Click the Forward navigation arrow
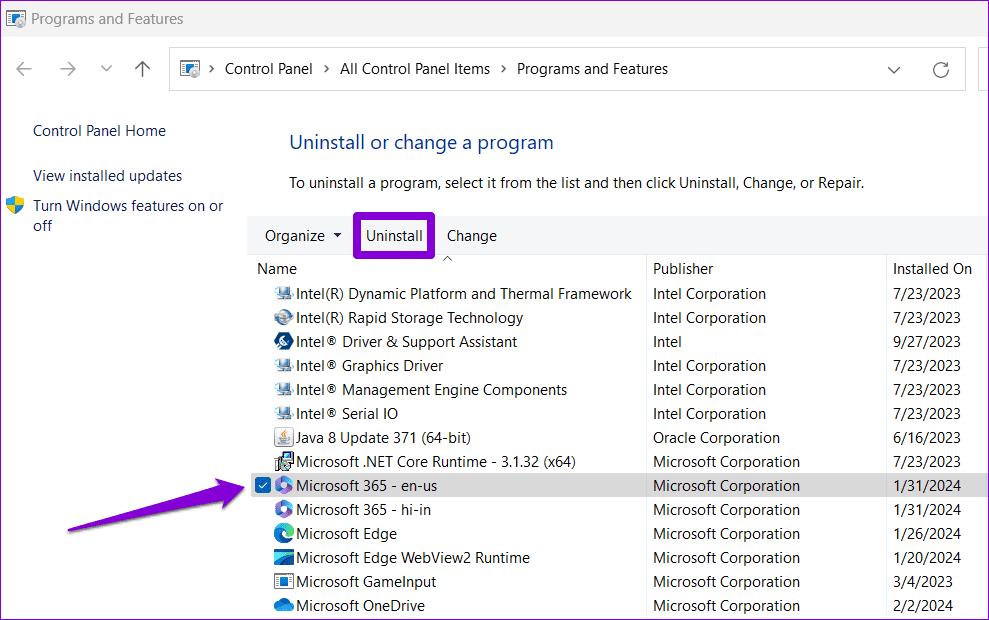Image resolution: width=989 pixels, height=620 pixels. pyautogui.click(x=67, y=69)
